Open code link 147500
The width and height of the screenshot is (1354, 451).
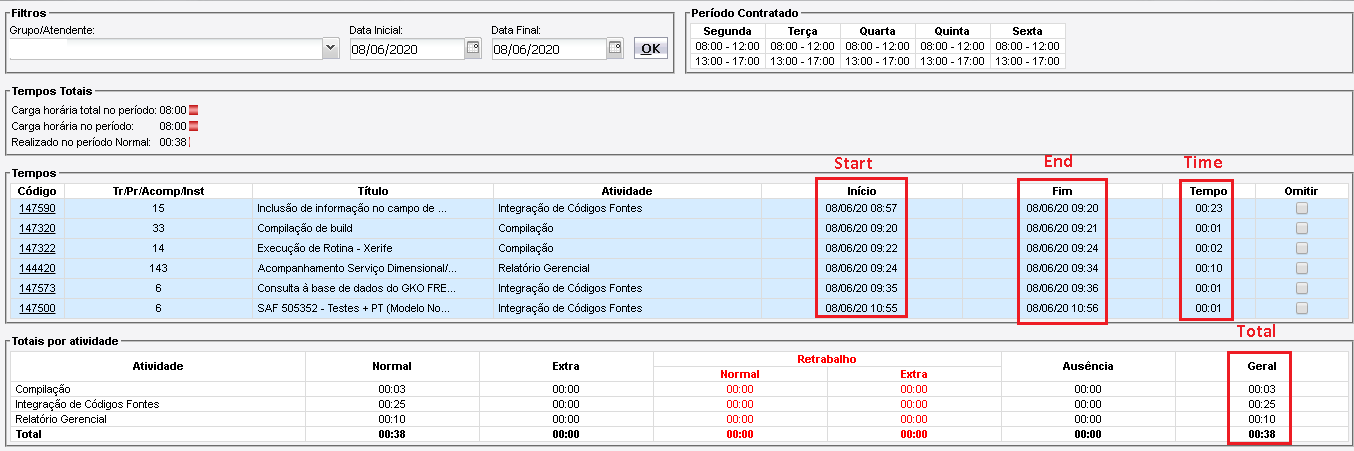pos(37,308)
